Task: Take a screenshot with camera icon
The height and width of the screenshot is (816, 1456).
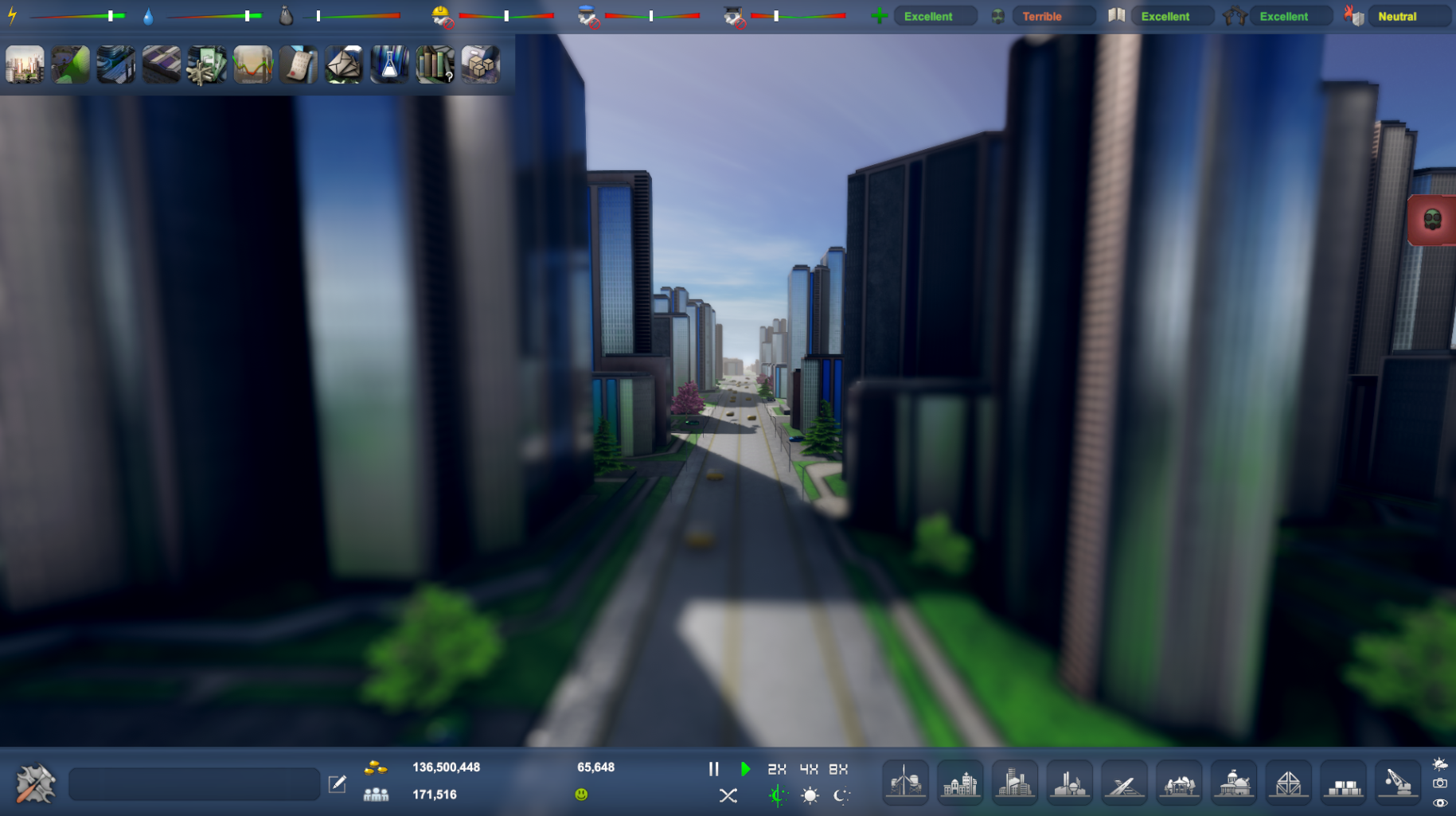Action: coord(1440,783)
